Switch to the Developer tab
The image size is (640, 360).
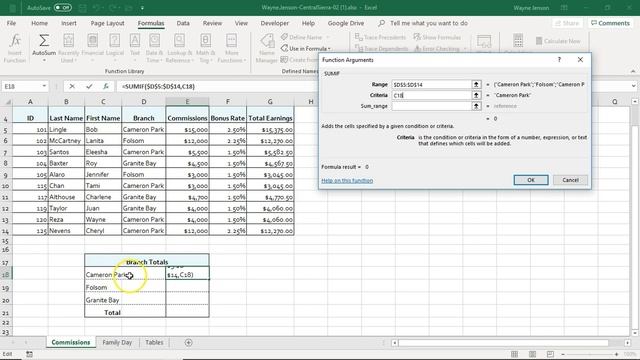tap(275, 23)
